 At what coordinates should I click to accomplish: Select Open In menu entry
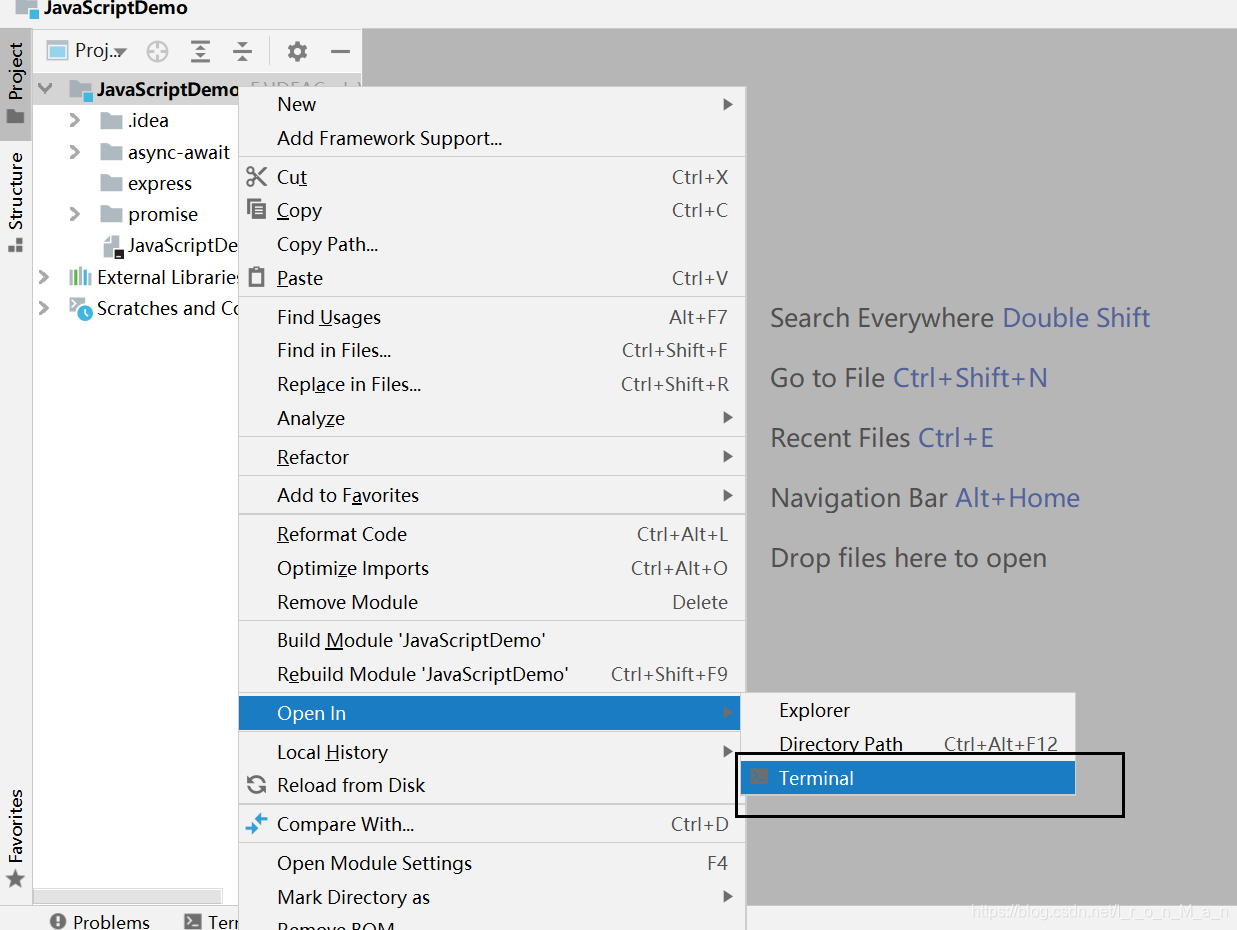click(x=490, y=713)
